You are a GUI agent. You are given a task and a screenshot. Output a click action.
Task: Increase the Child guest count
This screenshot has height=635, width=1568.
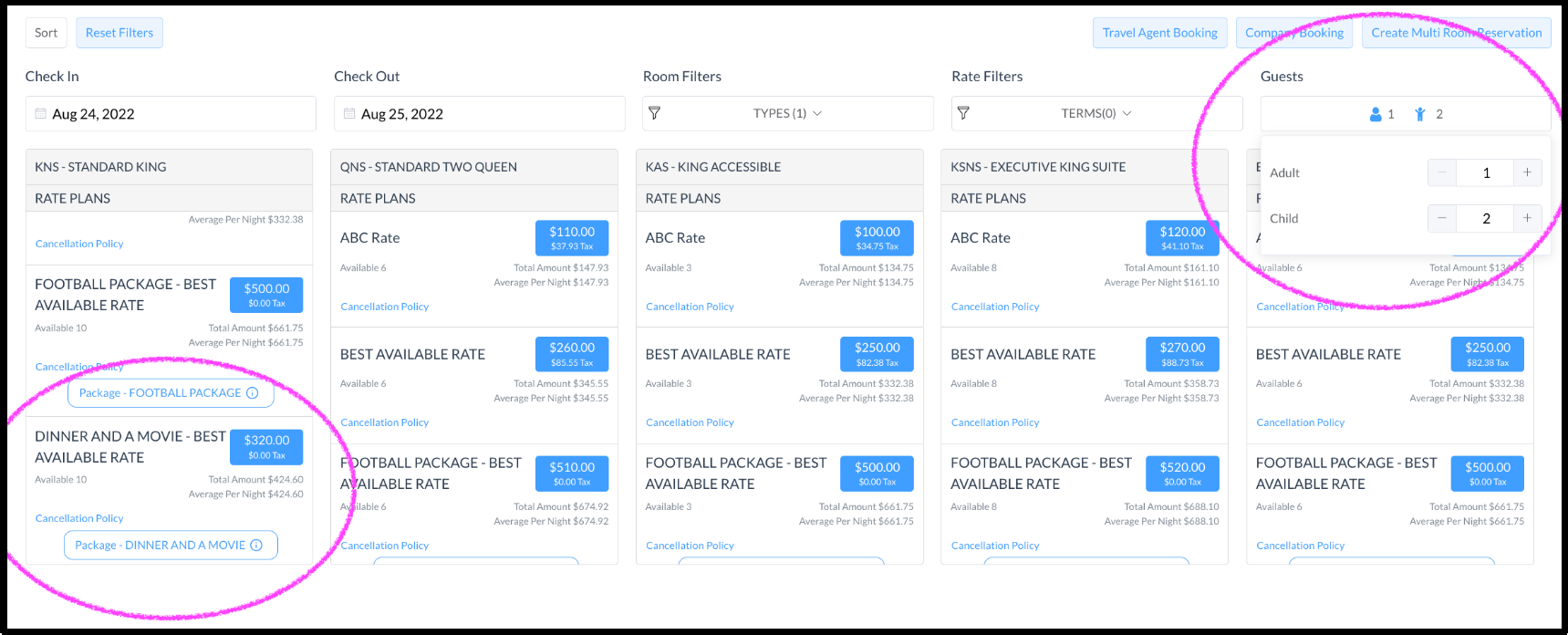pos(1527,218)
